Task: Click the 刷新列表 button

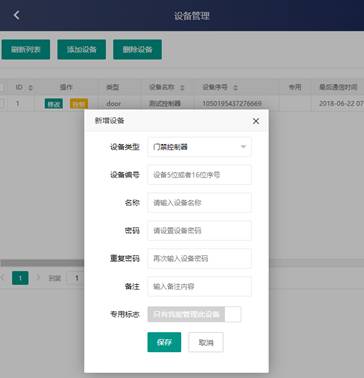Action: pyautogui.click(x=26, y=50)
